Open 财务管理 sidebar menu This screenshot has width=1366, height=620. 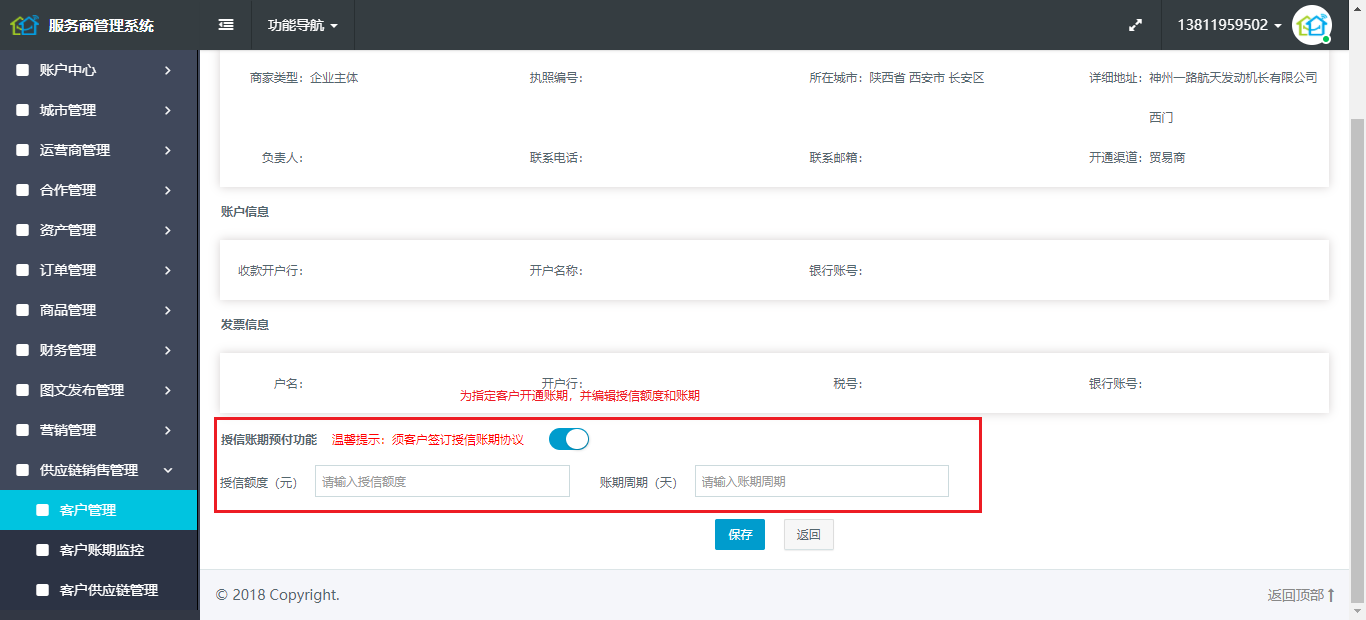tap(99, 350)
